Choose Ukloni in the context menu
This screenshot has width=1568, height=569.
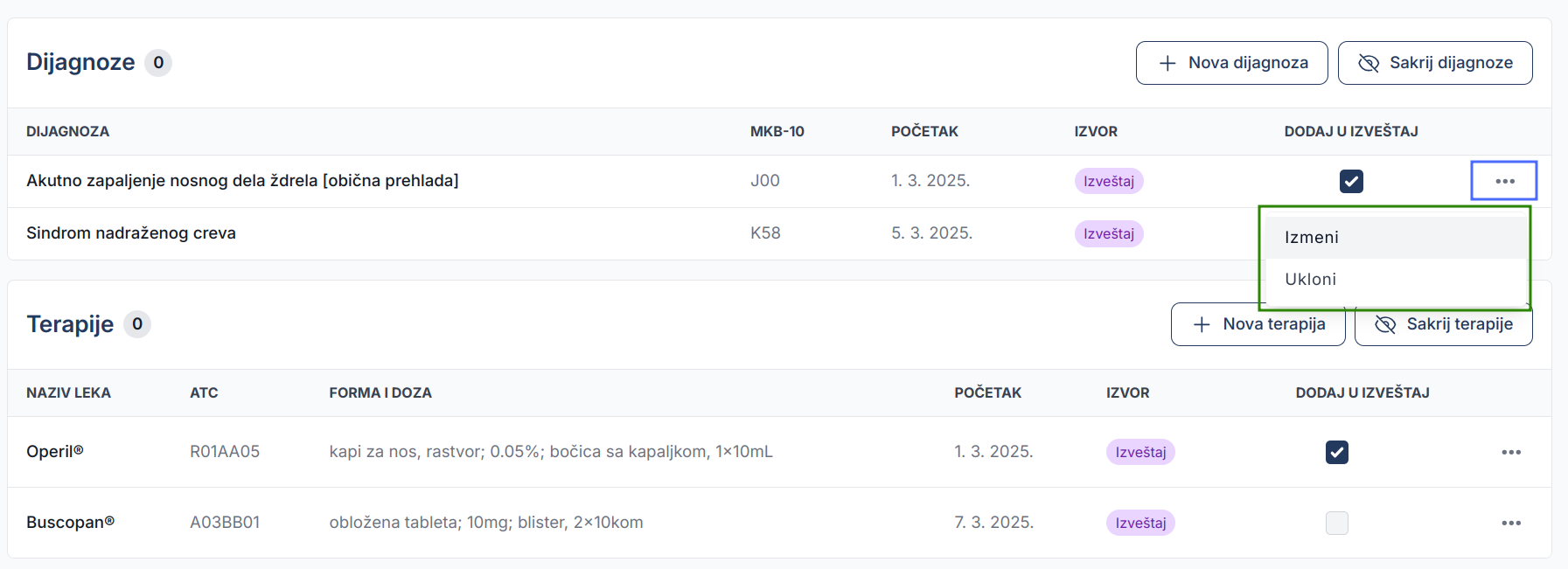[x=1311, y=280]
